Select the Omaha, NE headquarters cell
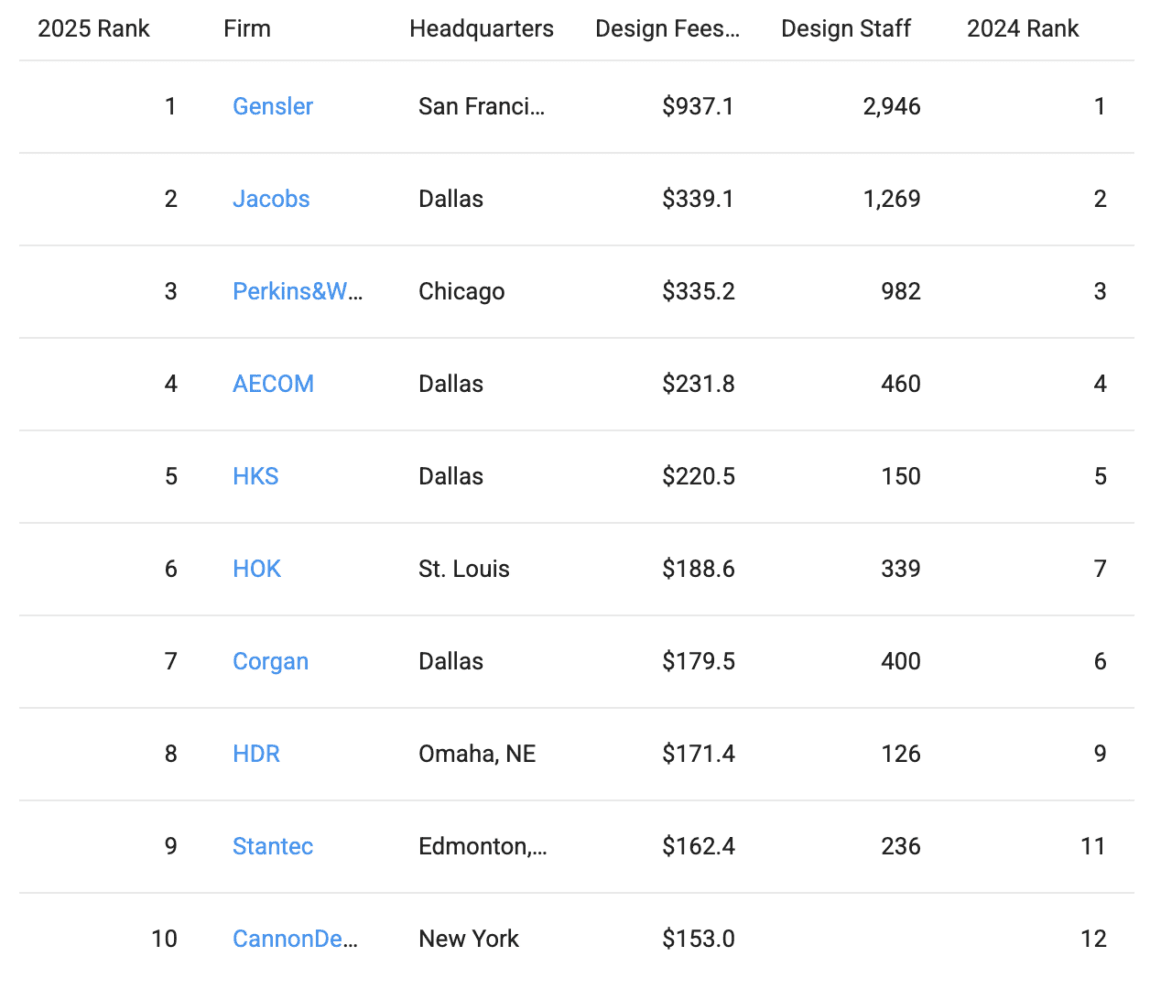The width and height of the screenshot is (1150, 1000). [x=477, y=753]
